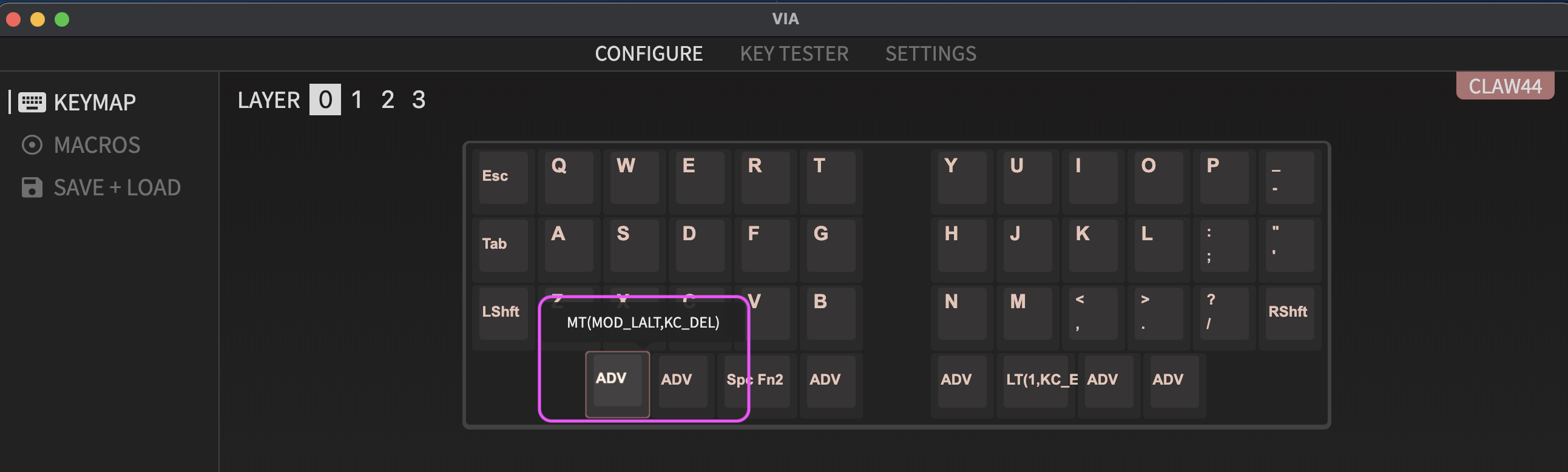Select active layer 0
This screenshot has height=472, width=1568.
coord(325,99)
